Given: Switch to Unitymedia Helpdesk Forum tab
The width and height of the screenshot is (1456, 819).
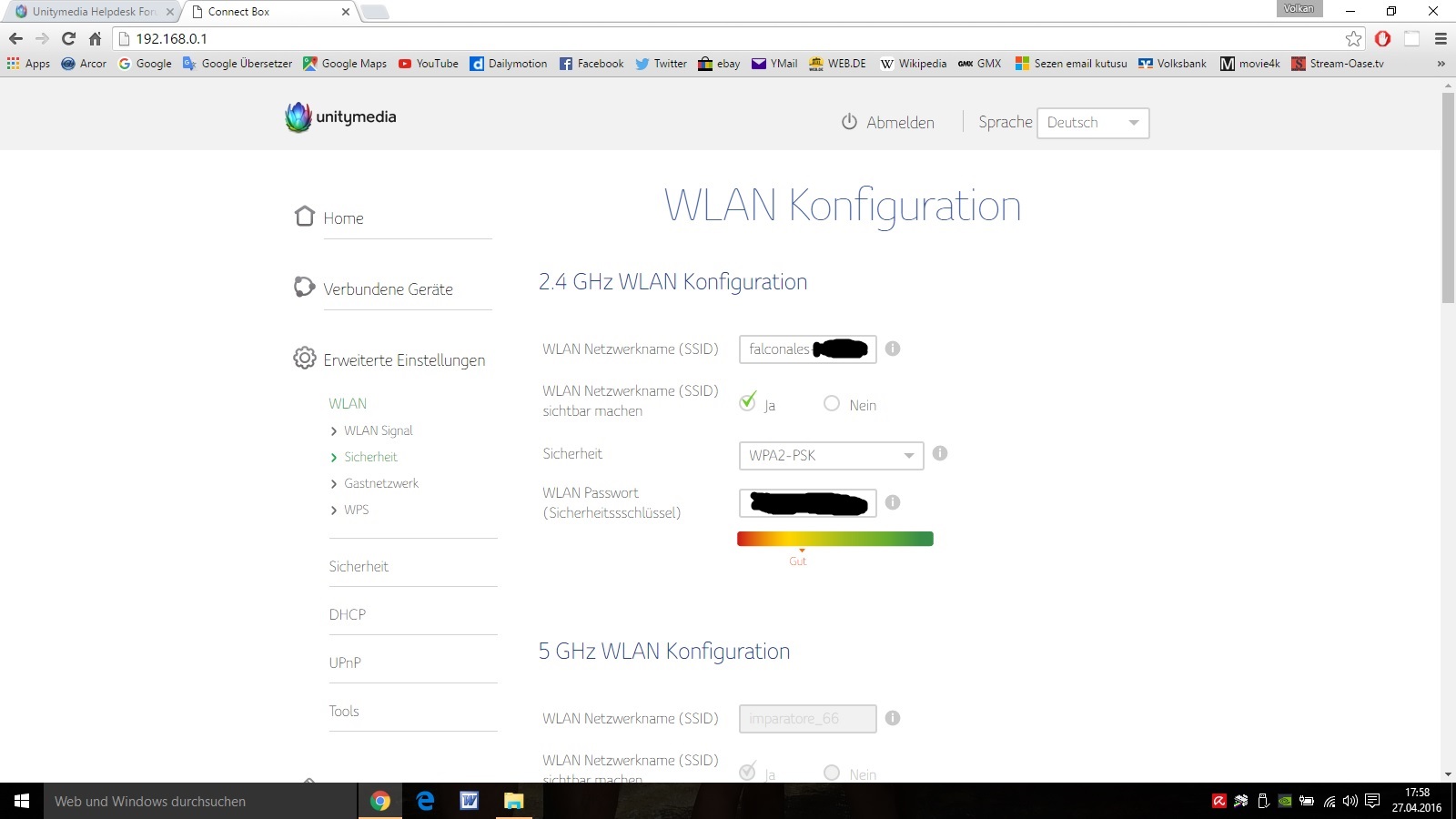Looking at the screenshot, I should 91,12.
